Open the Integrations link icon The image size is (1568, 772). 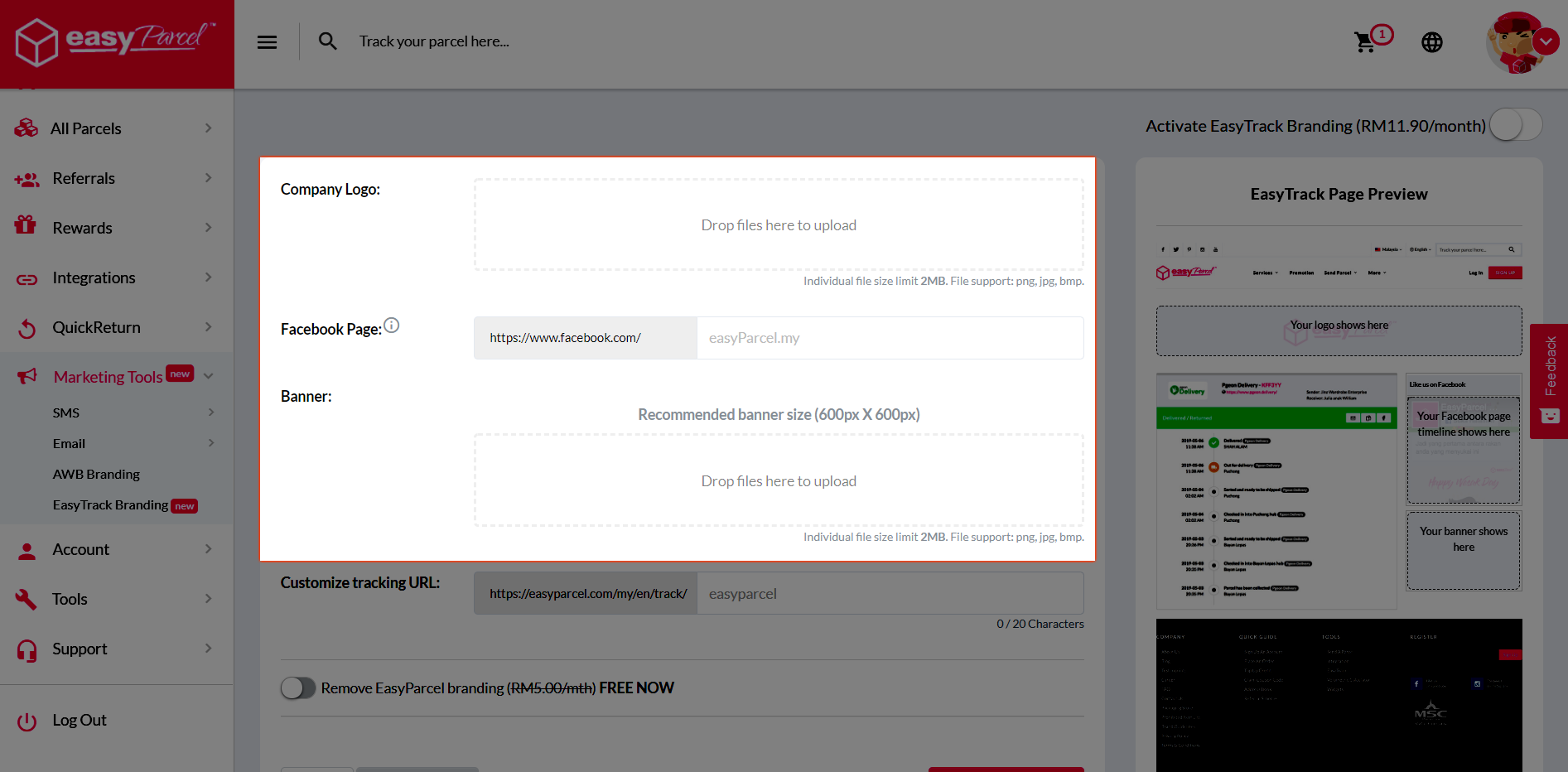27,277
